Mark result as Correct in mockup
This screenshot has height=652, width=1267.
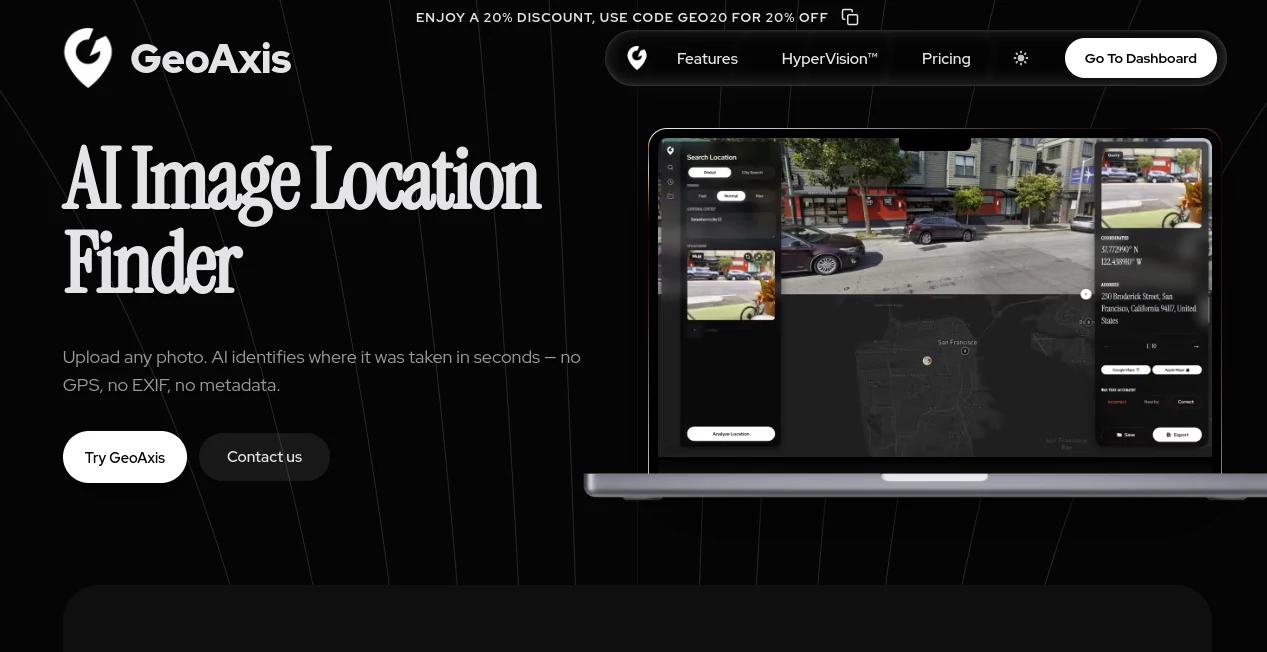[1186, 402]
